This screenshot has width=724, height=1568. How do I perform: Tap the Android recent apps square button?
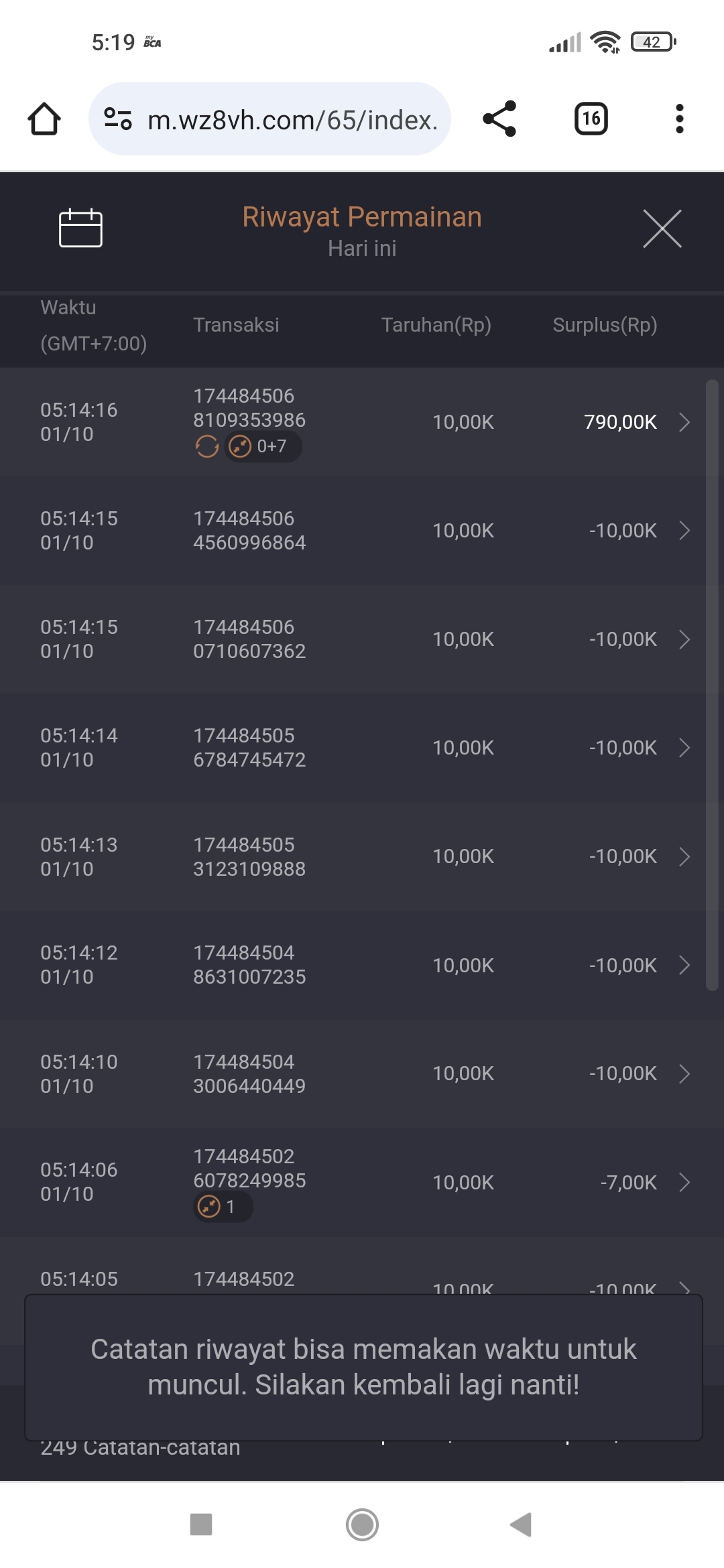tap(201, 1524)
